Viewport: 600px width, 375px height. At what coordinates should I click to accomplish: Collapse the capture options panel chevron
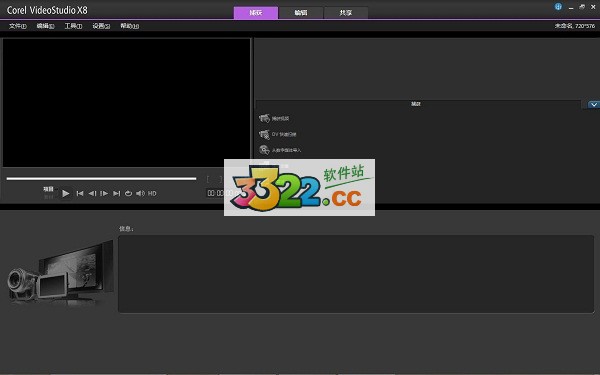click(x=593, y=104)
